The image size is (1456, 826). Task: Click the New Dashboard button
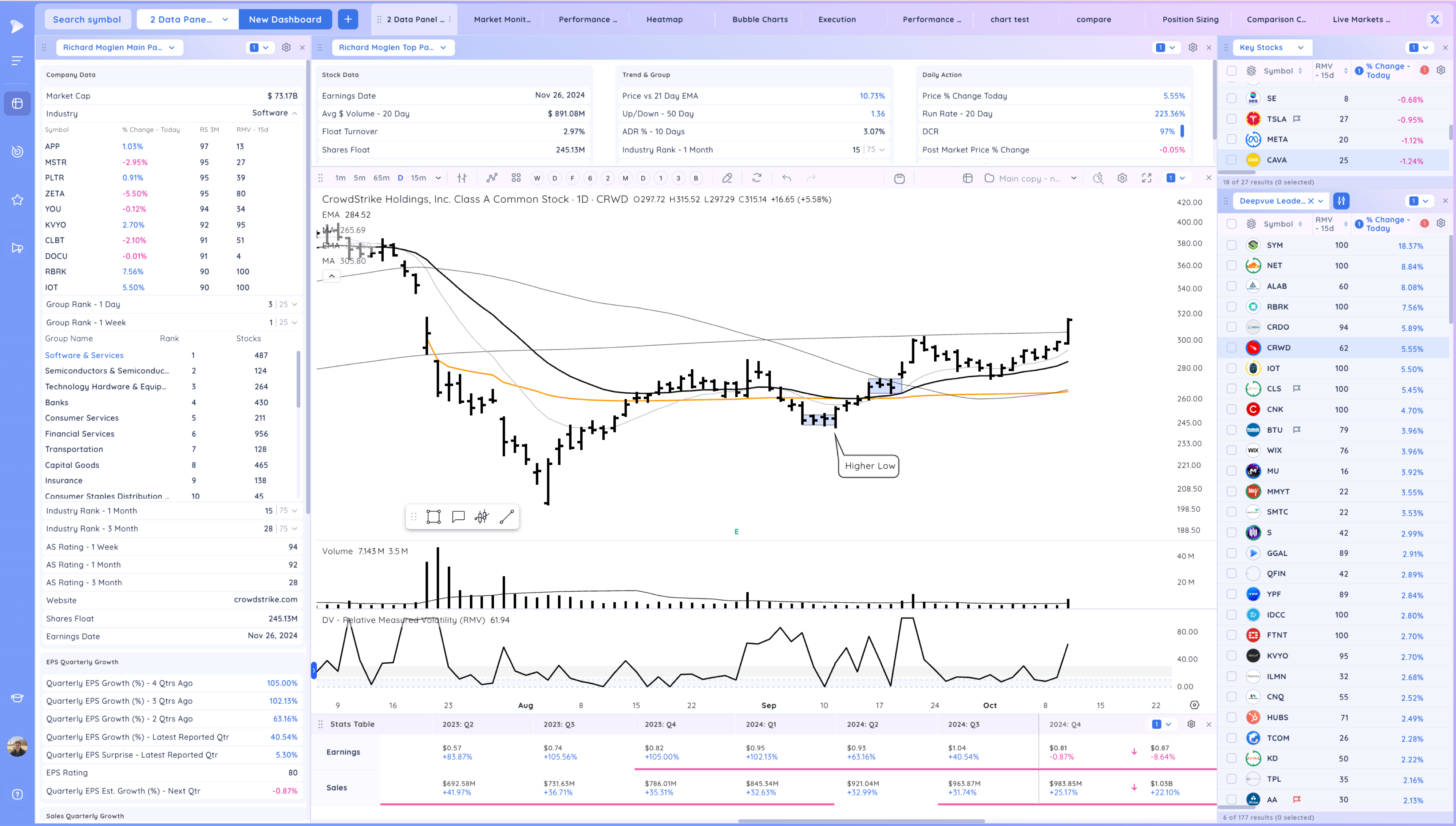coord(285,19)
